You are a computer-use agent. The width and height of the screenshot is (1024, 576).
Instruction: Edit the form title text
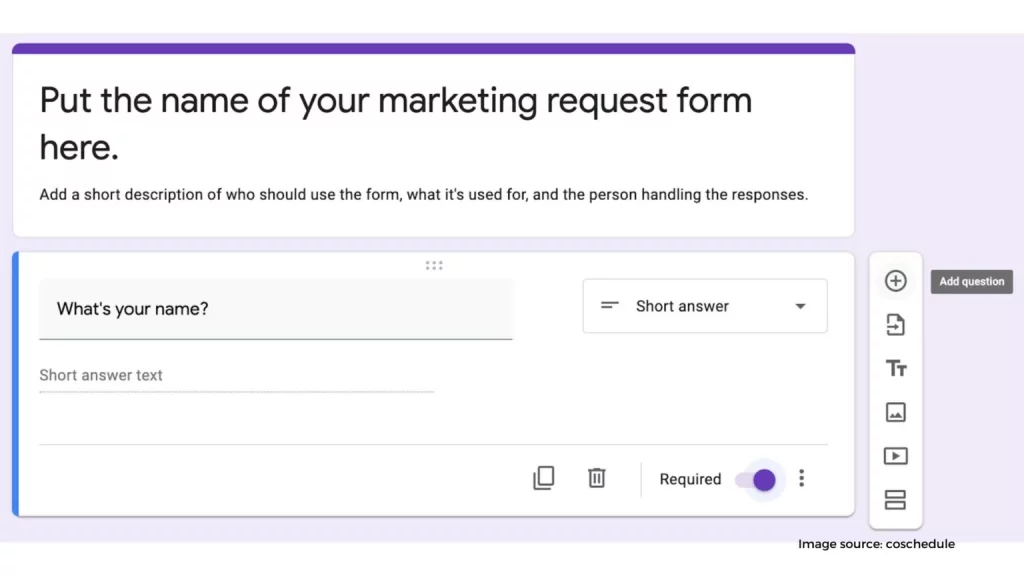click(396, 123)
